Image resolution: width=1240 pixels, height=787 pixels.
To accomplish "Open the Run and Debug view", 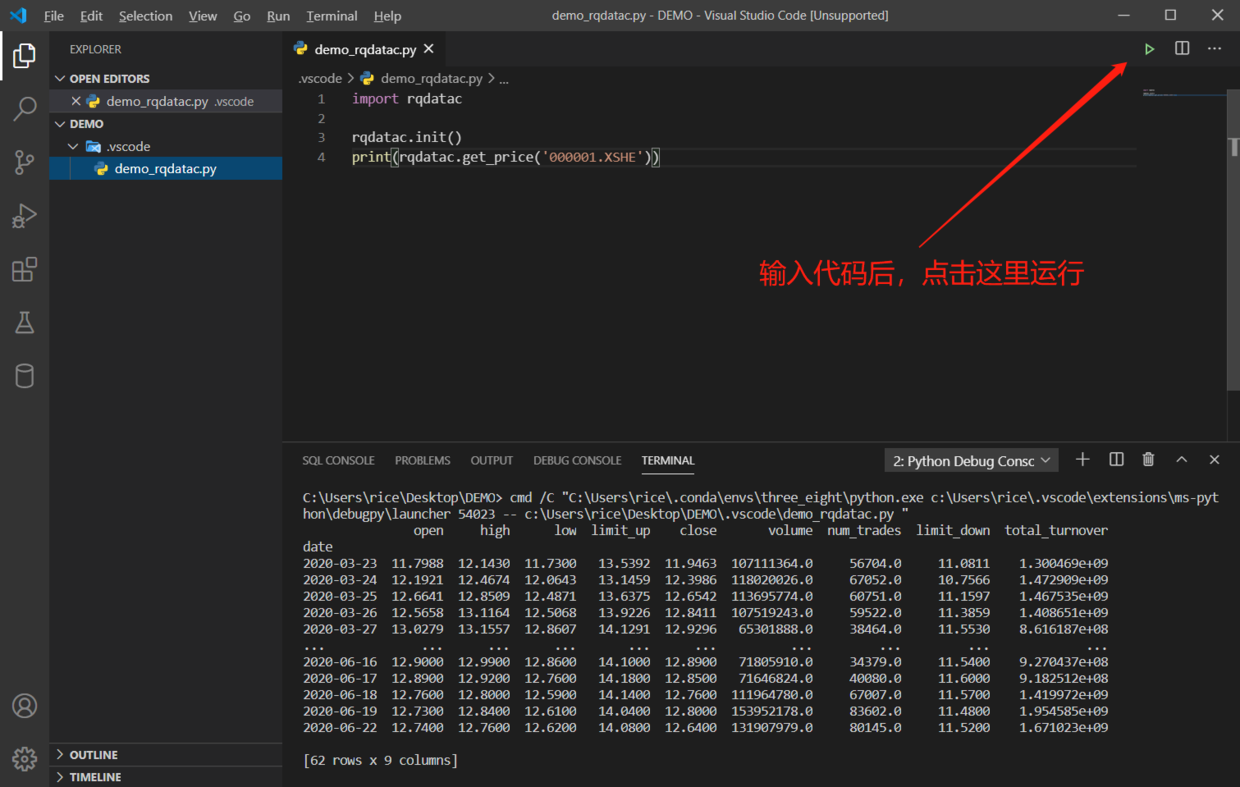I will tap(25, 216).
